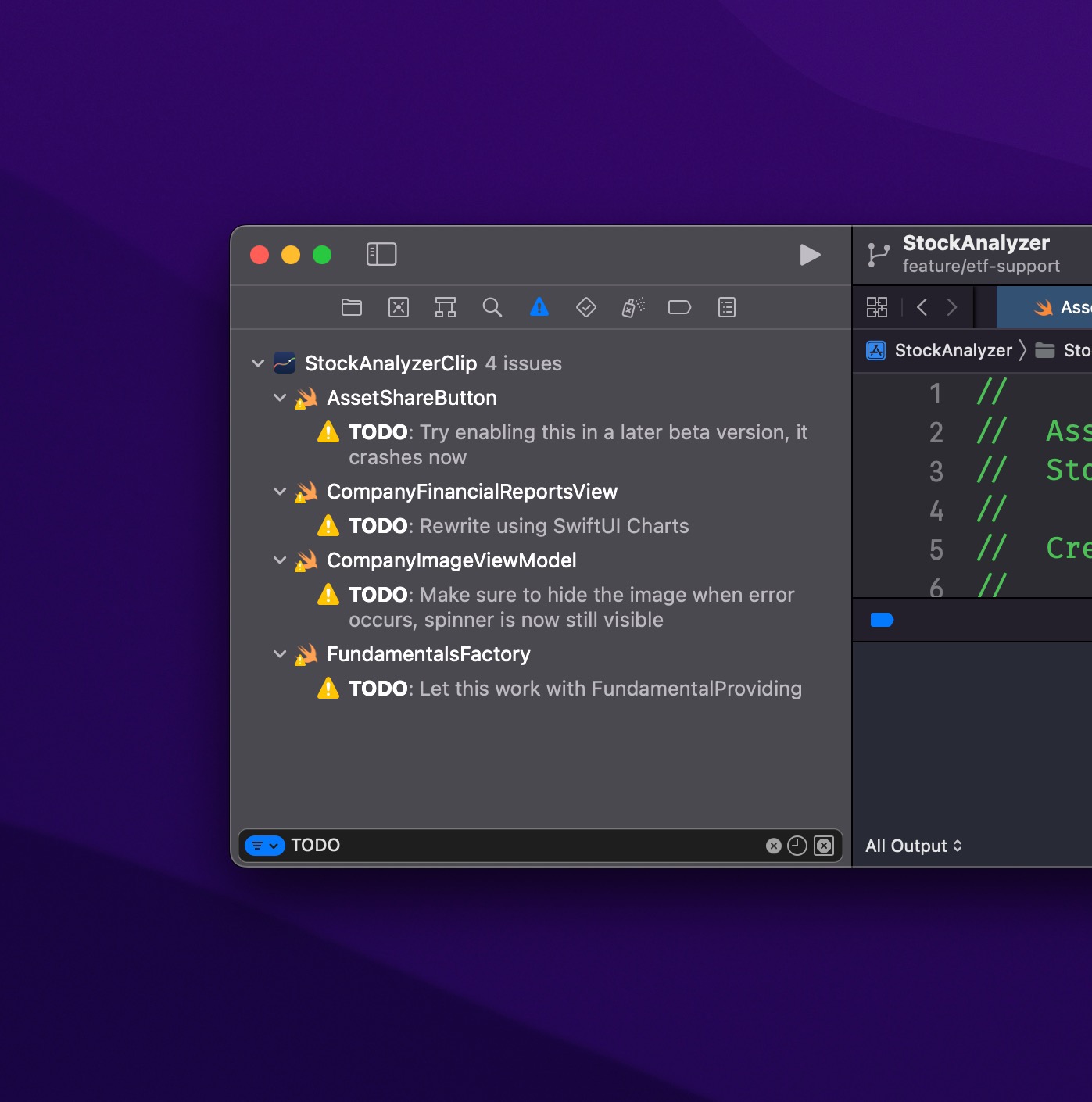
Task: Click StockAnalyzer in the jump bar
Action: (940, 350)
